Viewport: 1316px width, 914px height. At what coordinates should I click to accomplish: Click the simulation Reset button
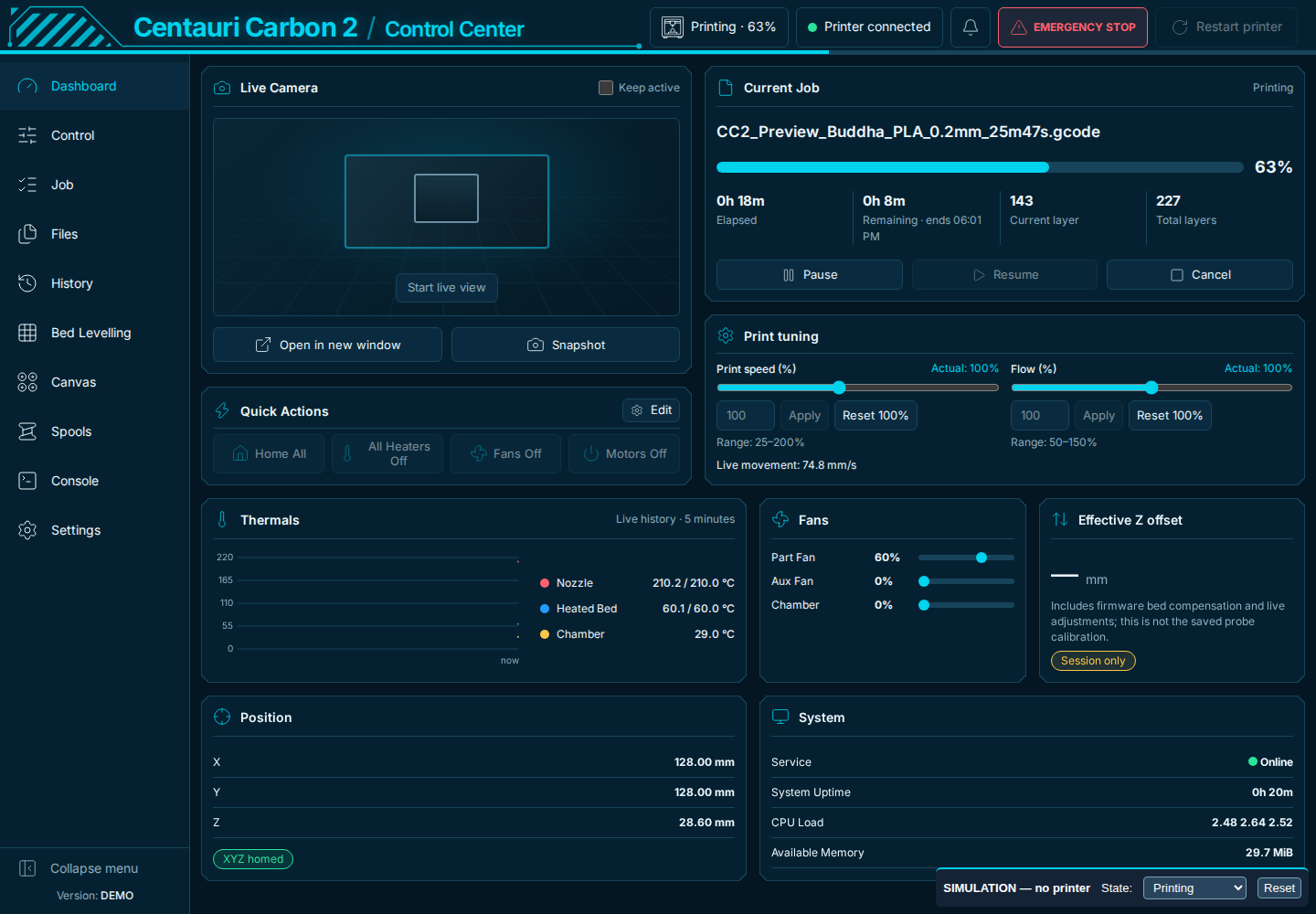[1279, 888]
